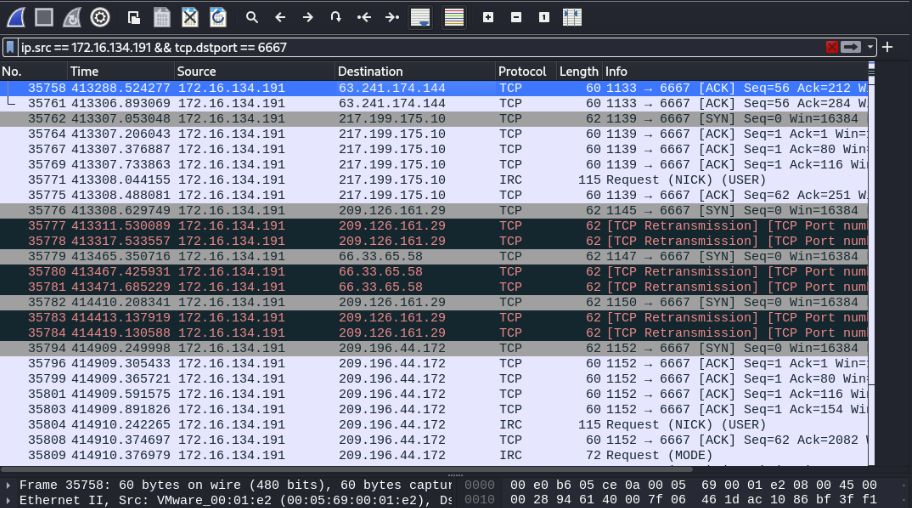Open a capture file
This screenshot has height=508, width=912.
click(134, 17)
